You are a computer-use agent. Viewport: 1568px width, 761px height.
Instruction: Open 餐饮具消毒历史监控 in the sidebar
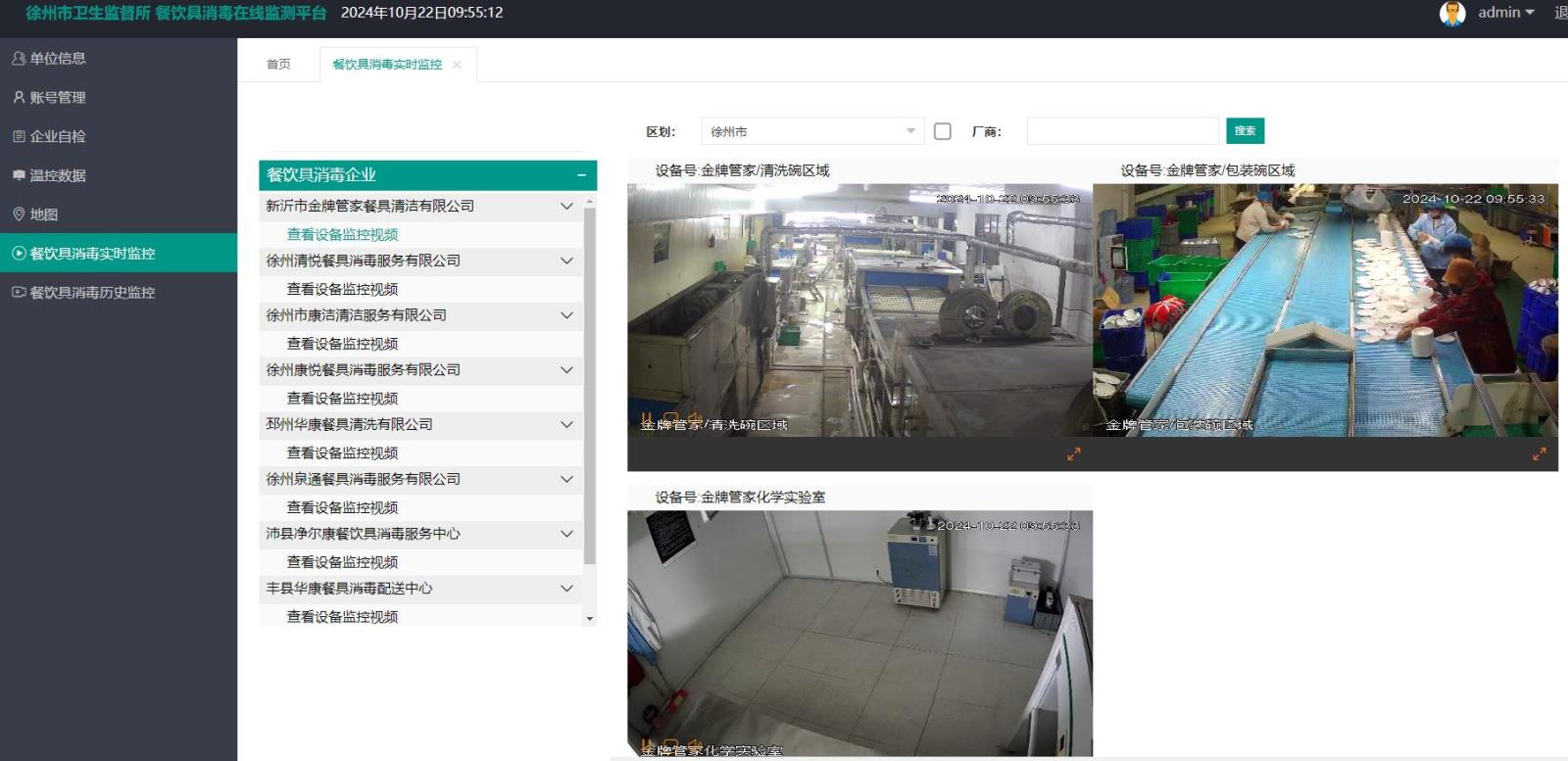pyautogui.click(x=118, y=292)
